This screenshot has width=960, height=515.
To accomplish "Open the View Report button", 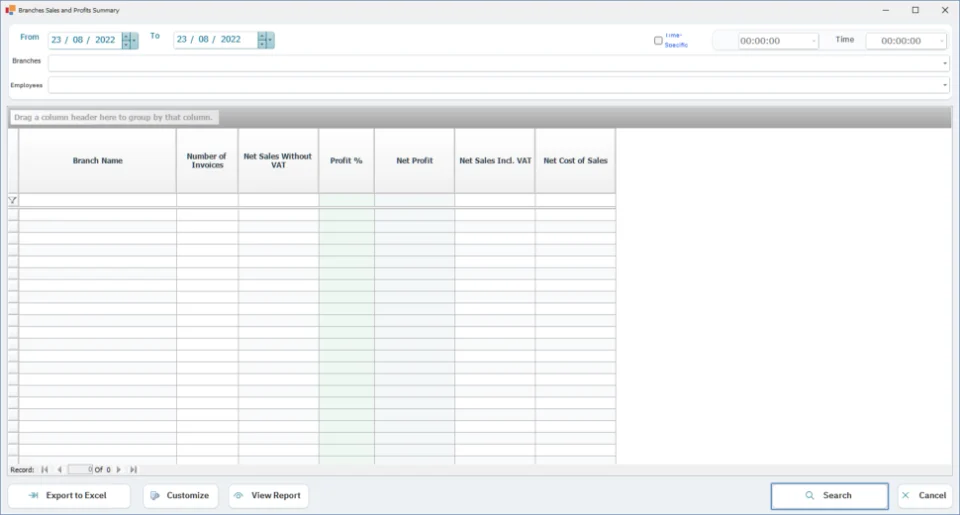I will click(269, 495).
